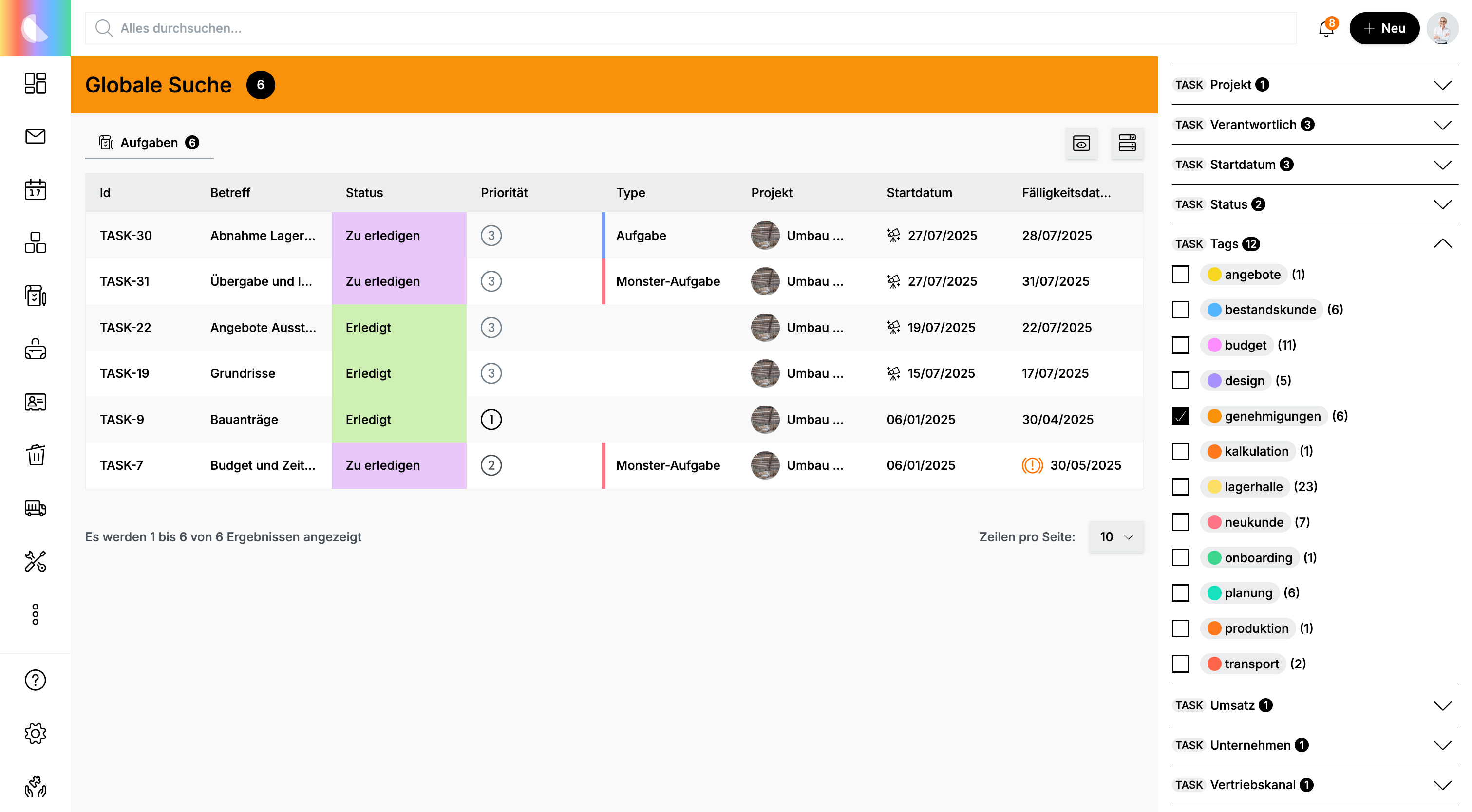Click the Neu button
Image resolution: width=1472 pixels, height=812 pixels.
click(1384, 28)
